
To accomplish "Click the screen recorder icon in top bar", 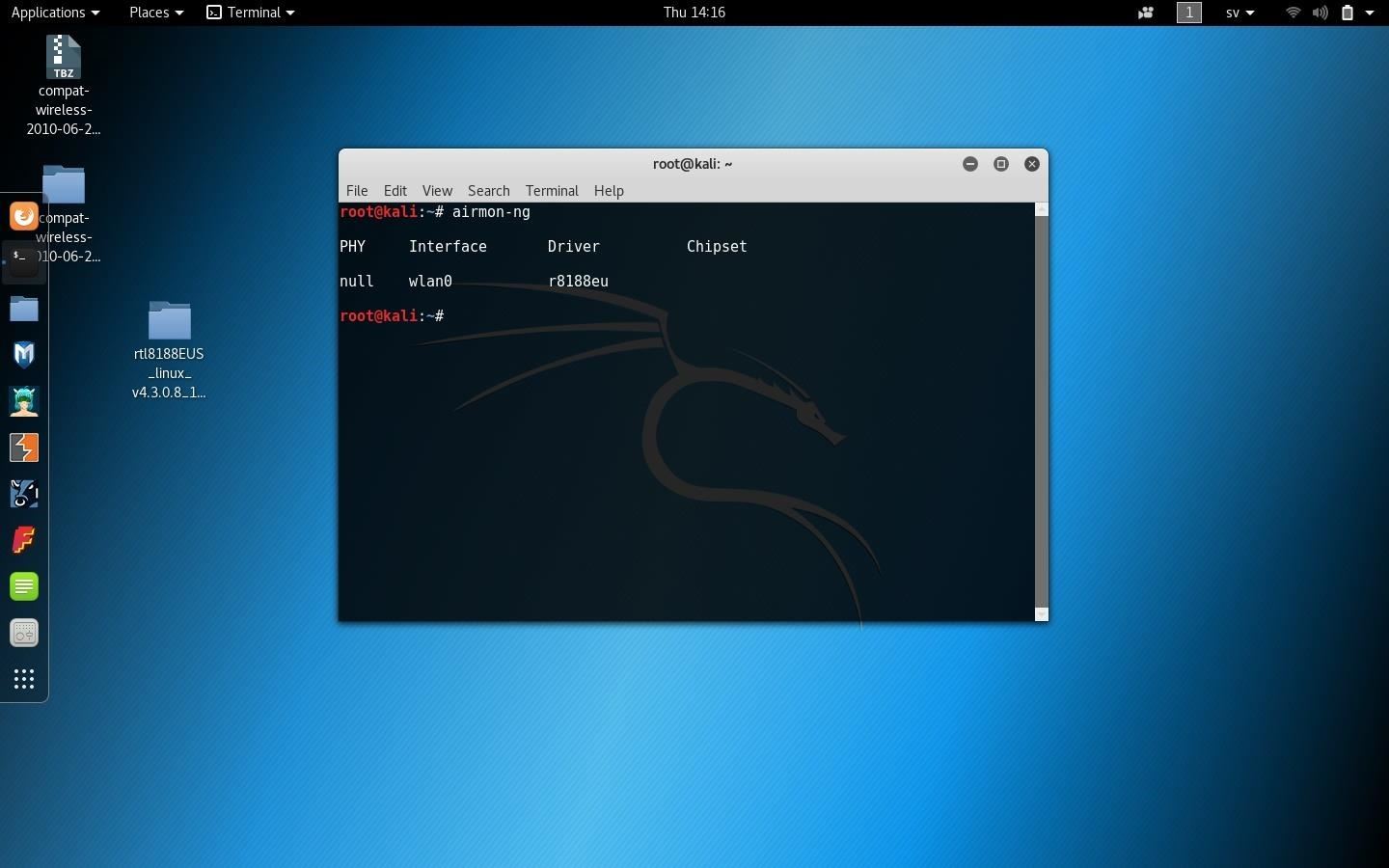I will (x=1146, y=13).
